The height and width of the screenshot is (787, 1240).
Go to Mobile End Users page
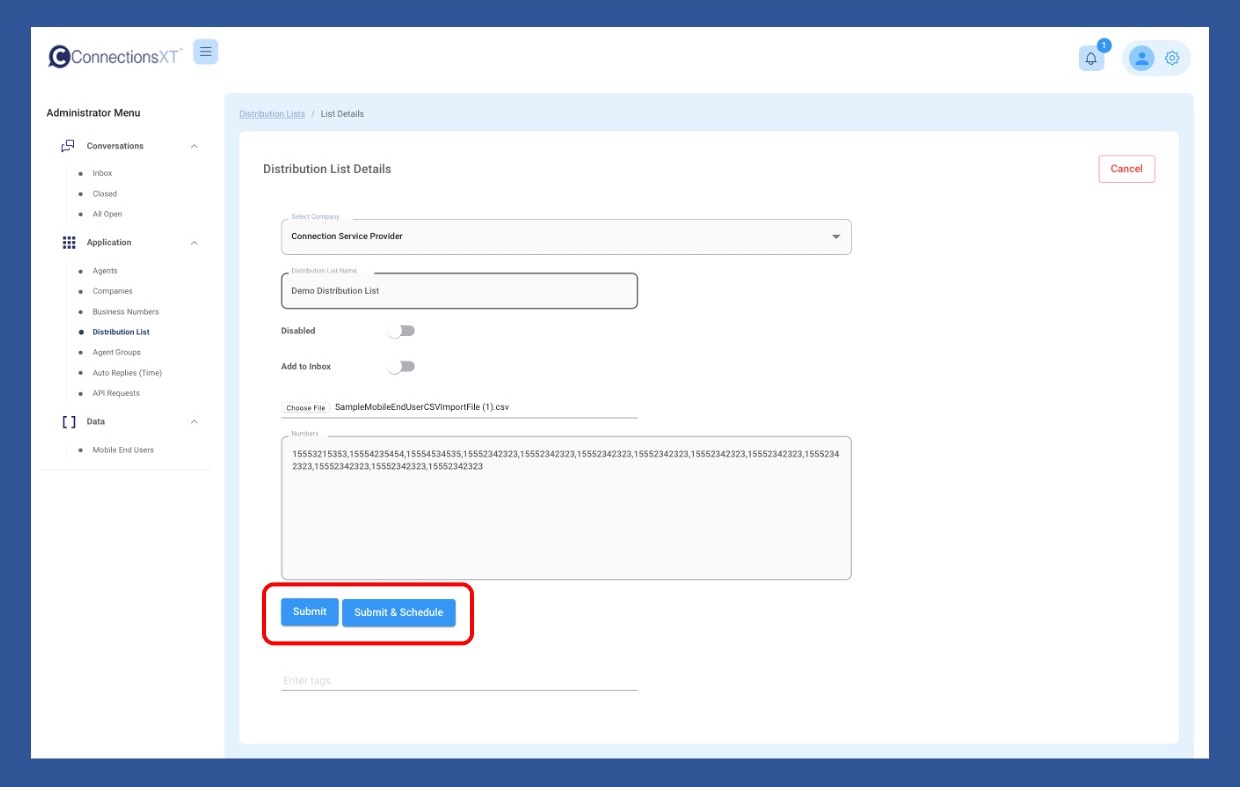tap(123, 450)
